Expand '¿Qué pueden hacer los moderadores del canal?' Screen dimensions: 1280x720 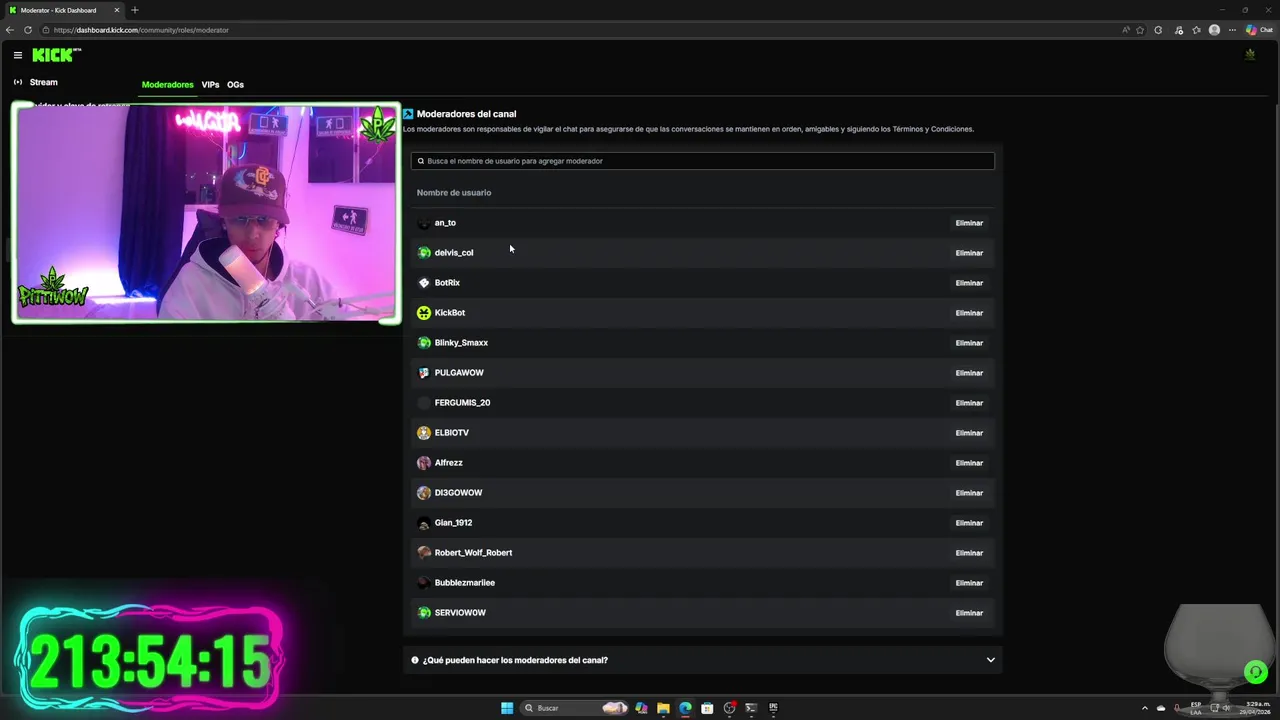[x=703, y=660]
